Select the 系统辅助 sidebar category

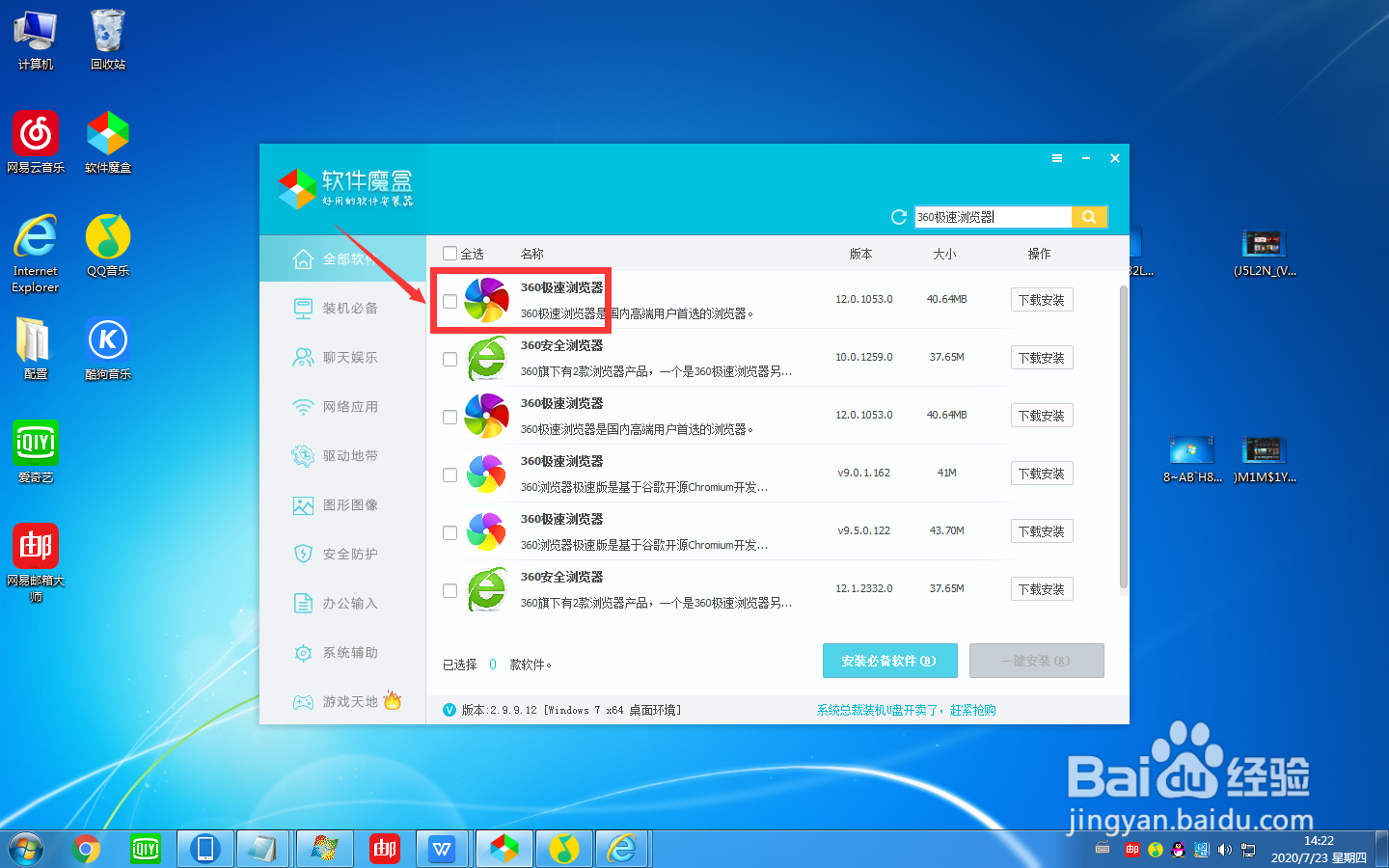pyautogui.click(x=342, y=652)
